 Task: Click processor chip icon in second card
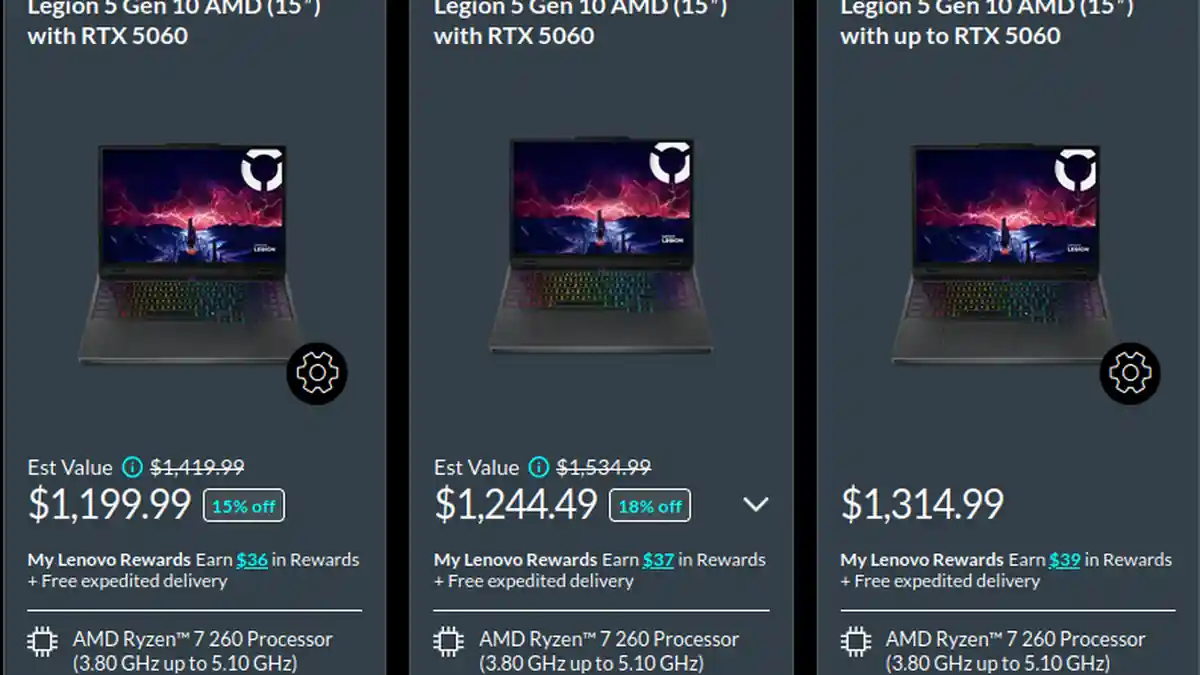(x=448, y=641)
